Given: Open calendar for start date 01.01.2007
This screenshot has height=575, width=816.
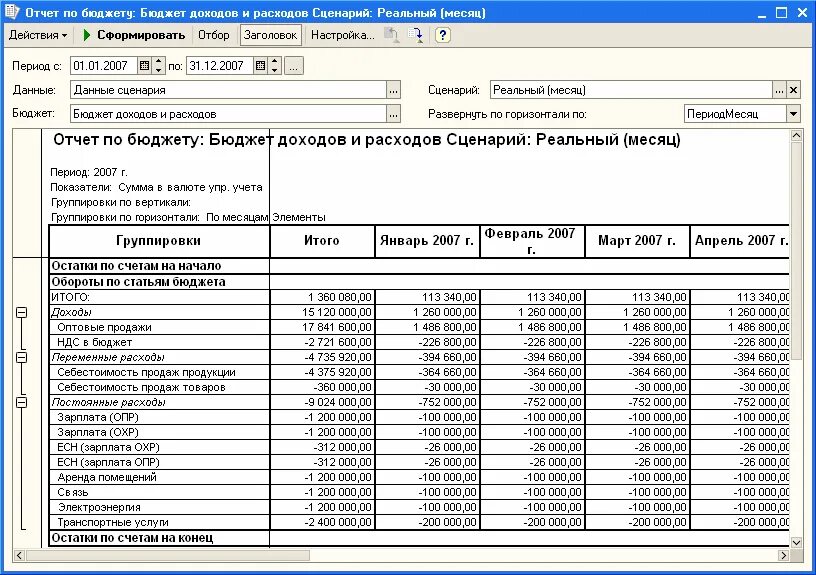Looking at the screenshot, I should tap(144, 66).
